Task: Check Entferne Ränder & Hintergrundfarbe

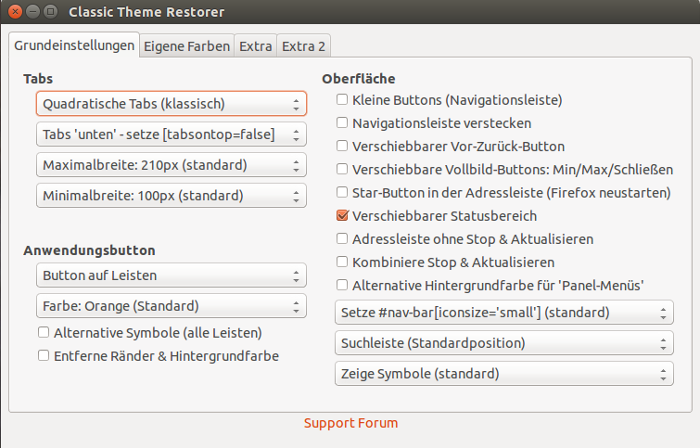Action: pyautogui.click(x=44, y=355)
